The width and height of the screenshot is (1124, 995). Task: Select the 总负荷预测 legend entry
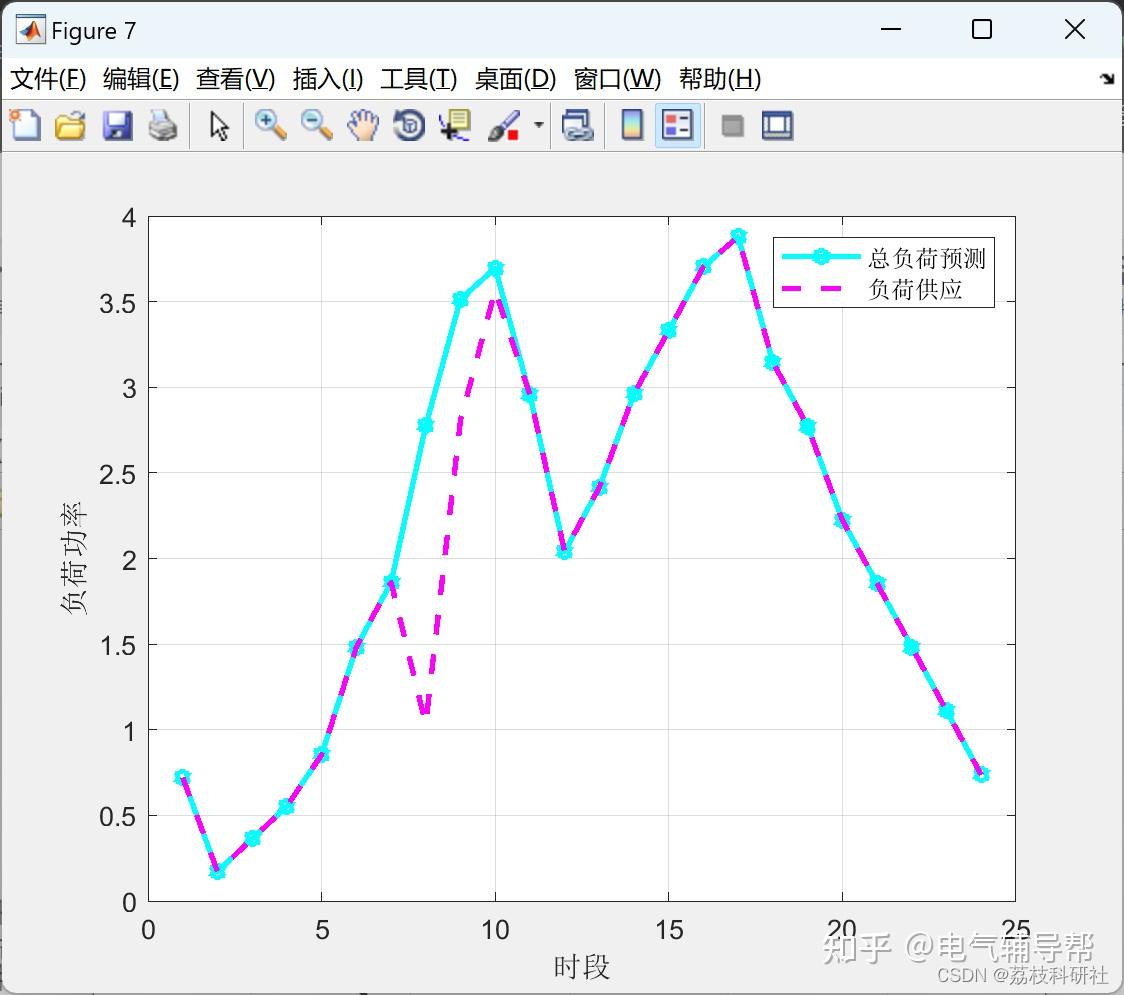(x=884, y=257)
